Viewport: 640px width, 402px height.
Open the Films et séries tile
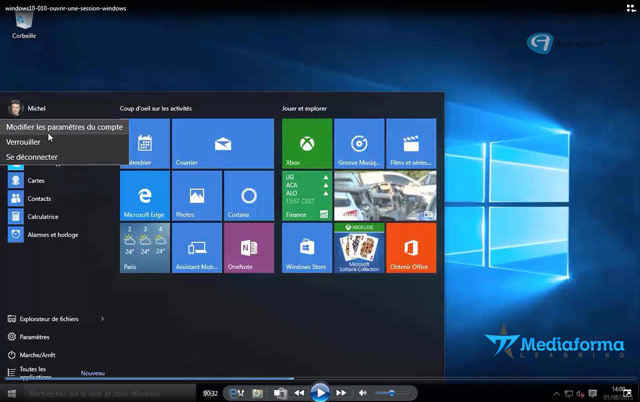click(411, 143)
